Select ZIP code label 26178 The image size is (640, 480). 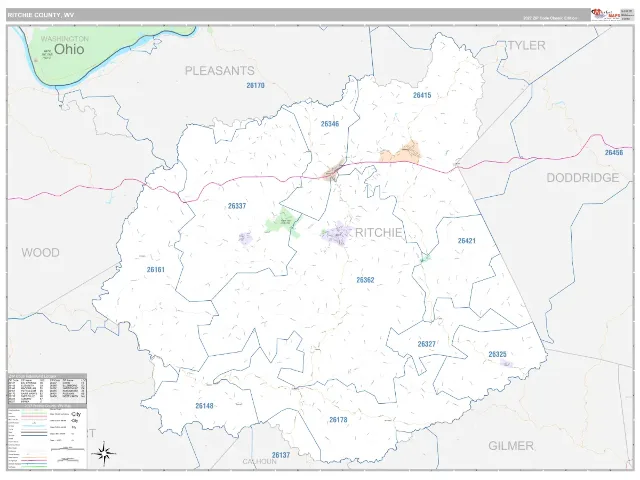click(338, 420)
